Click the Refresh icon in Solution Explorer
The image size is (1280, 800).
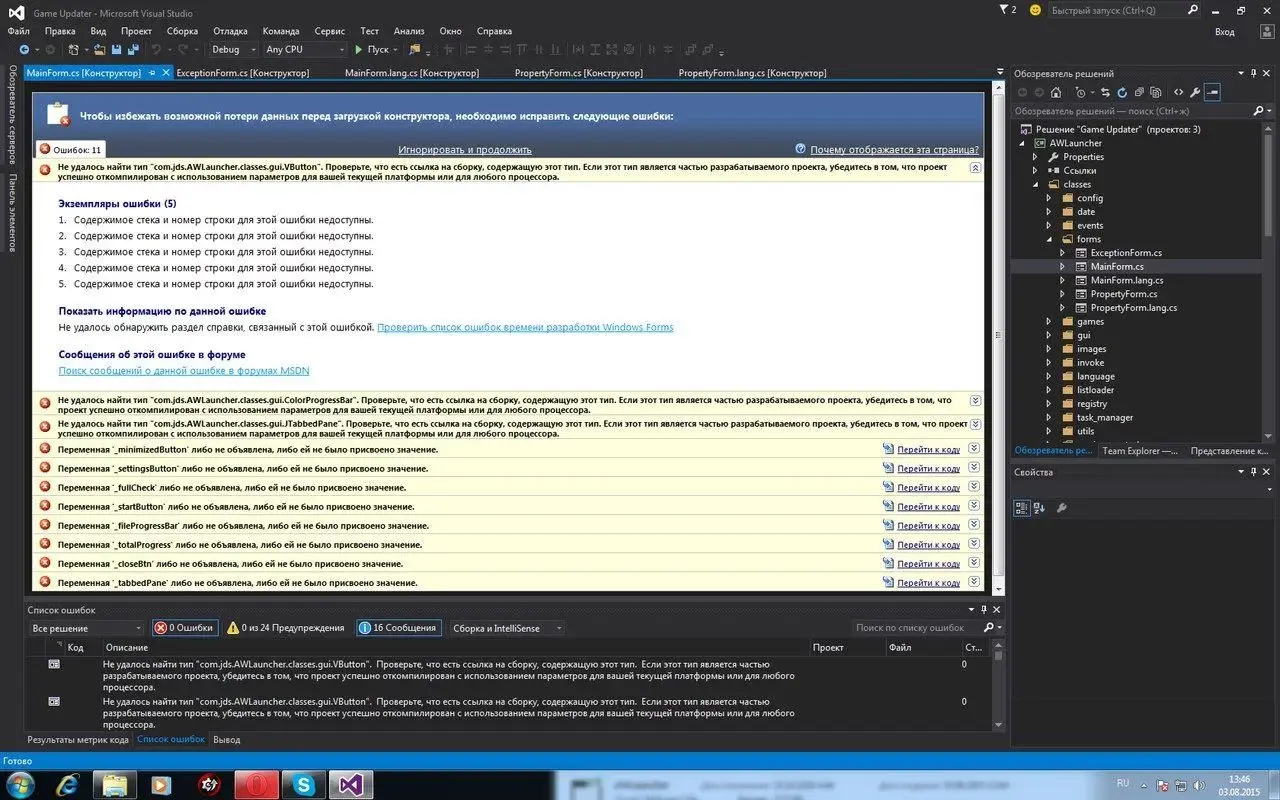[1122, 92]
